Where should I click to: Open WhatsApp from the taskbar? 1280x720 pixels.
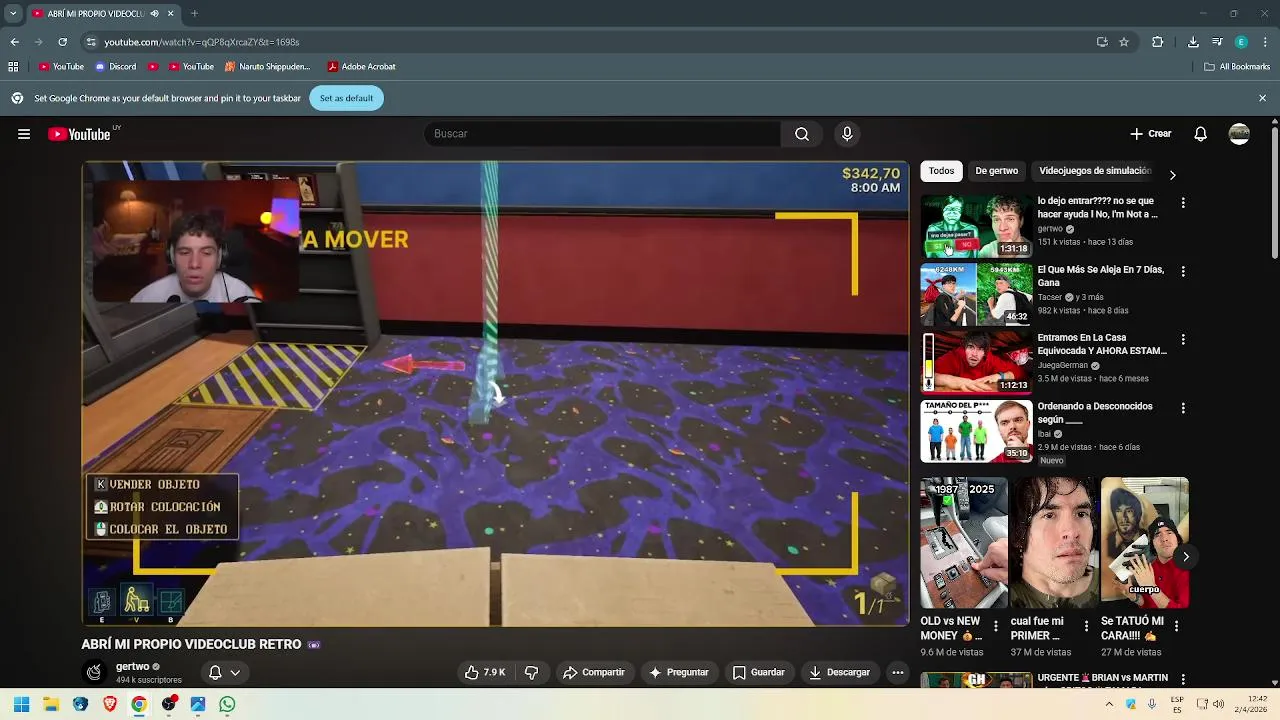[227, 704]
